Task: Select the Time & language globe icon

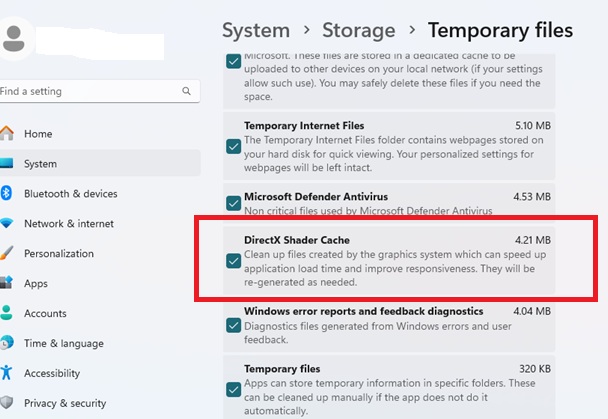Action: coord(6,343)
